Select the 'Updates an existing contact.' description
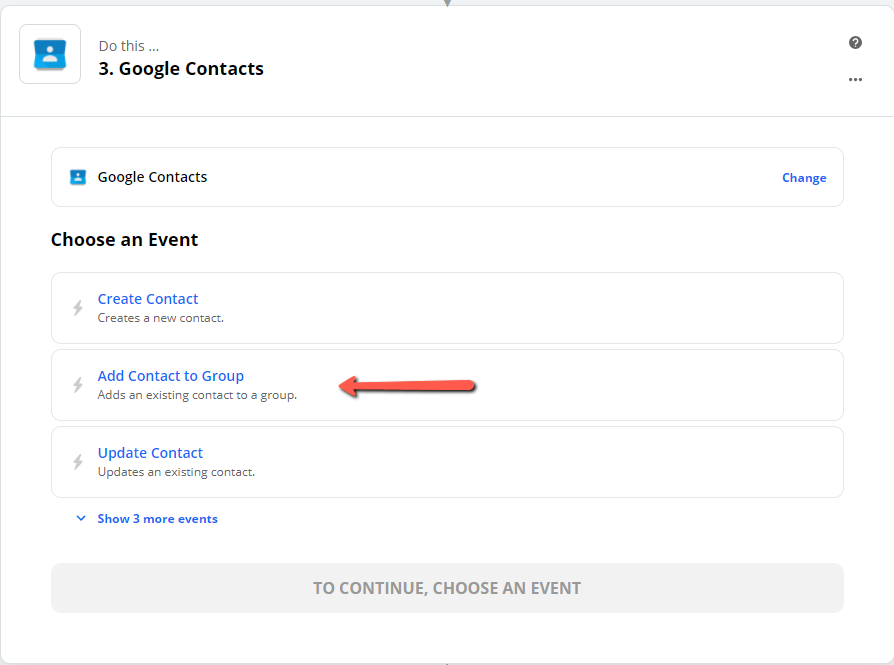 point(176,472)
